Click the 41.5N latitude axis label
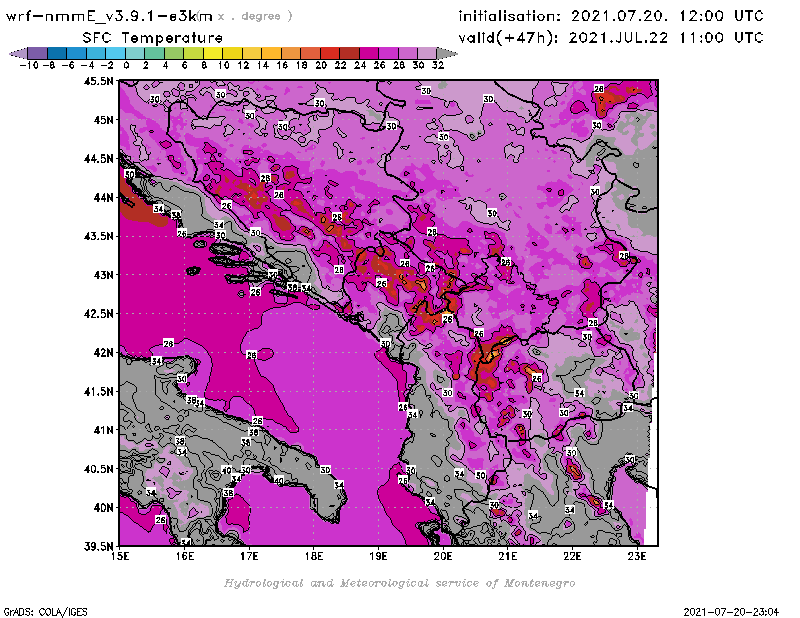800x618 pixels. [x=98, y=391]
